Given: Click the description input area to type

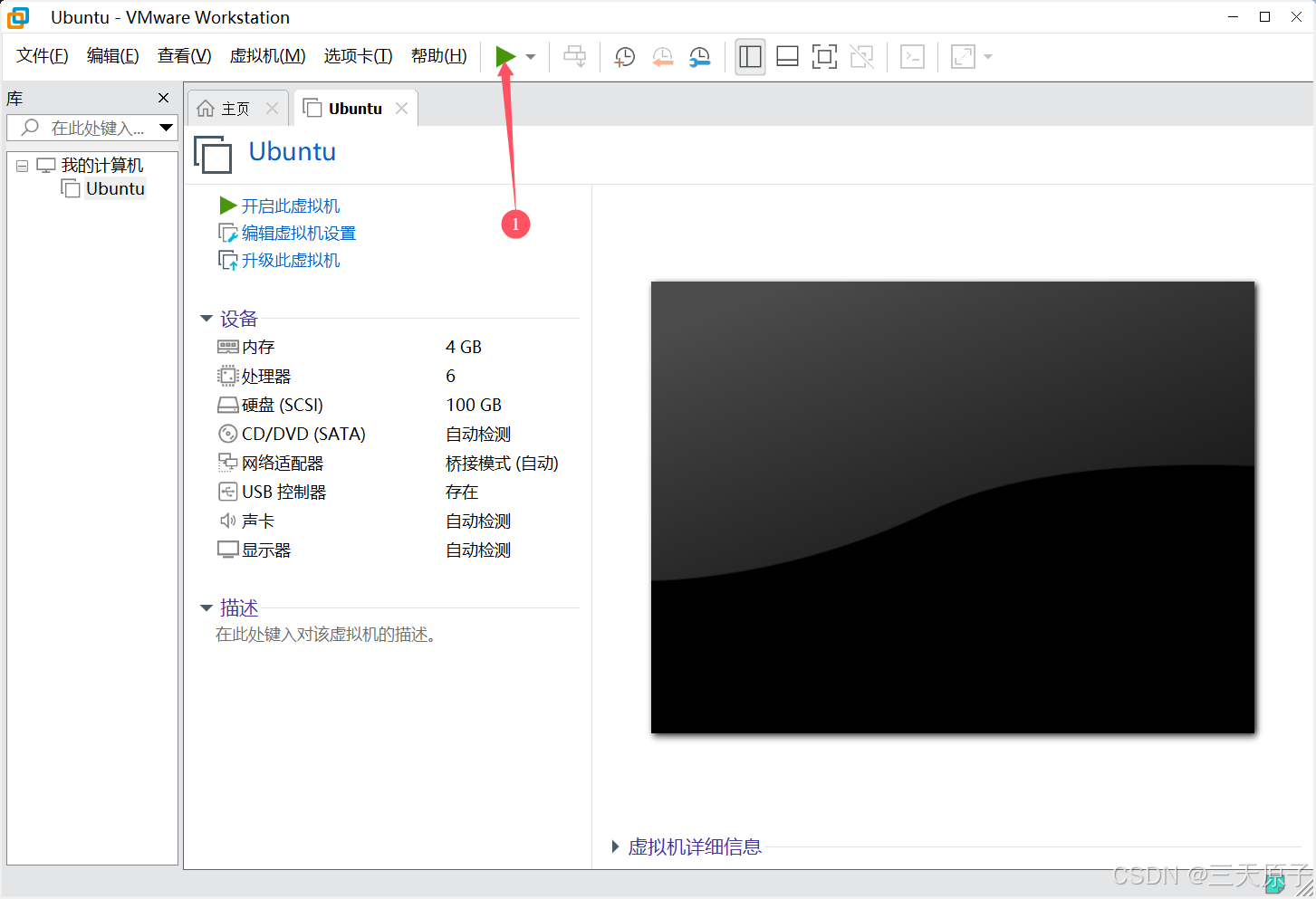Looking at the screenshot, I should [x=328, y=635].
